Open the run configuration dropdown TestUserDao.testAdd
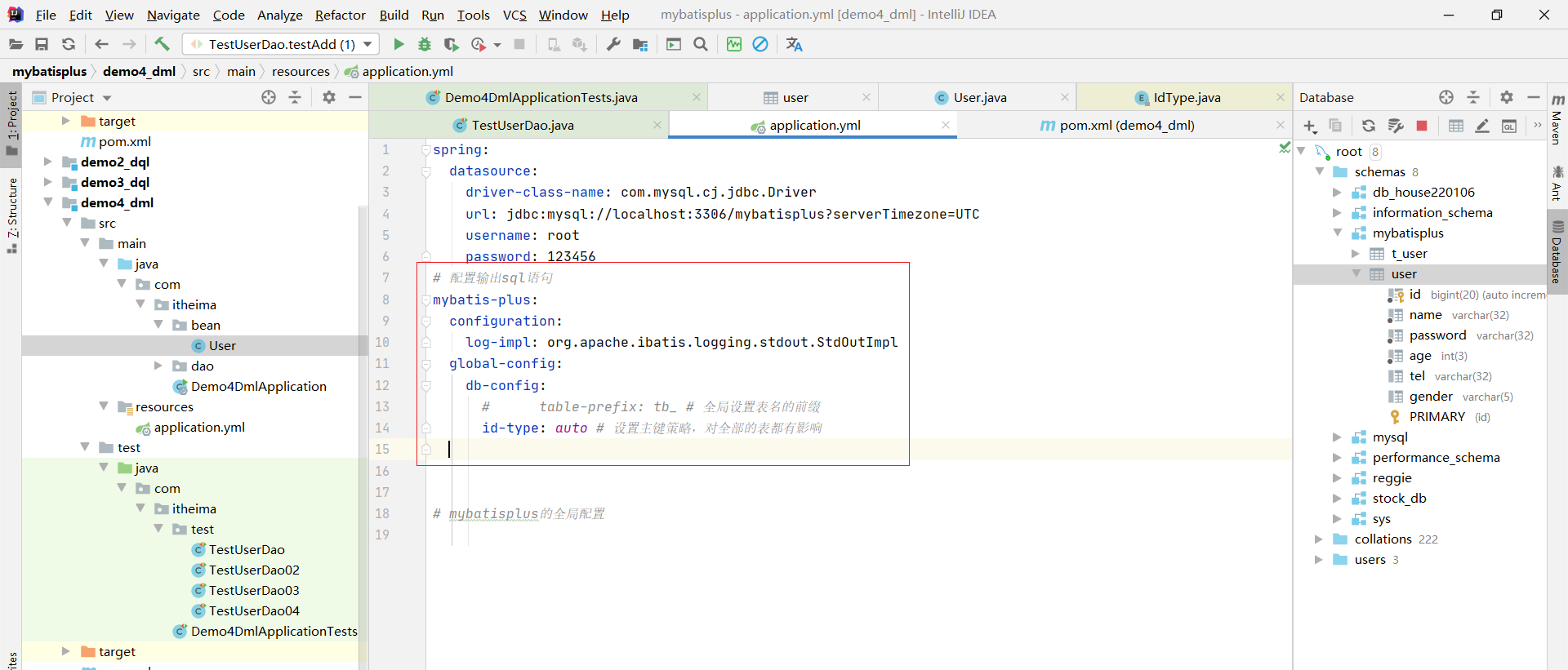 tap(281, 44)
